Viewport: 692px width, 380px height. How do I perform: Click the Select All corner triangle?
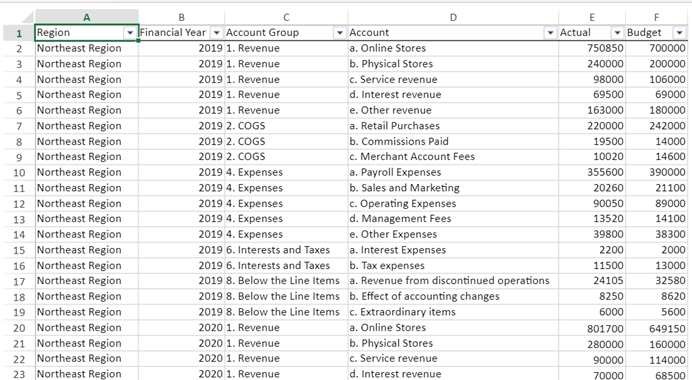27,18
